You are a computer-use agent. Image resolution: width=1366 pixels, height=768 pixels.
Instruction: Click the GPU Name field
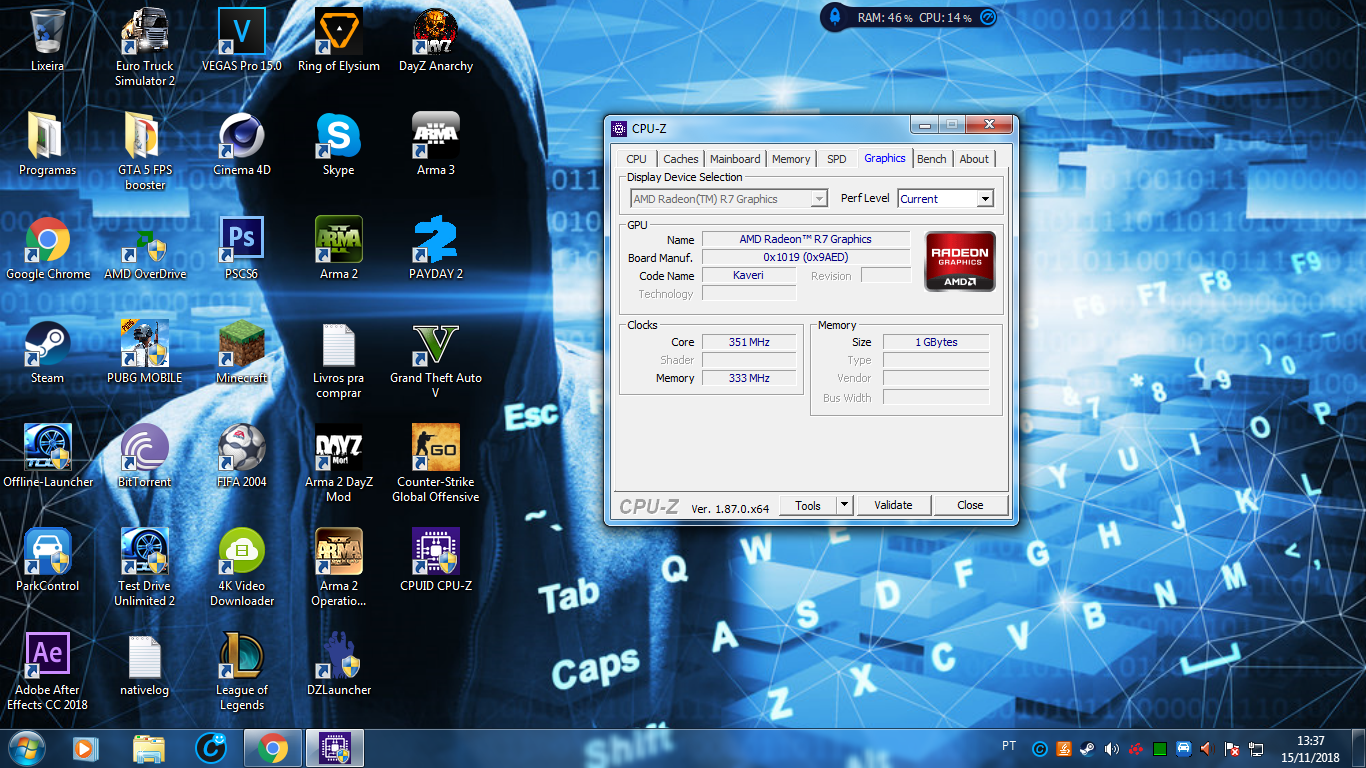[806, 239]
